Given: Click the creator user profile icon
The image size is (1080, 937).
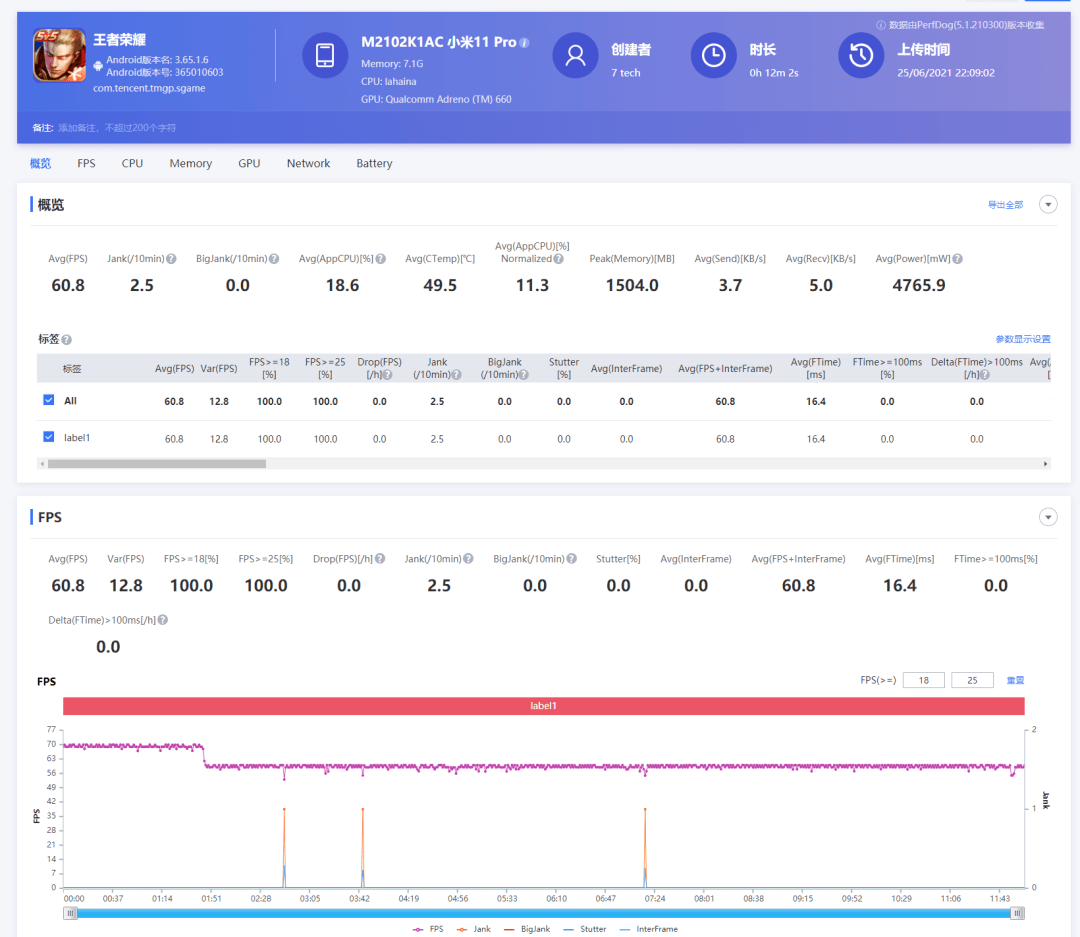Looking at the screenshot, I should (x=576, y=56).
